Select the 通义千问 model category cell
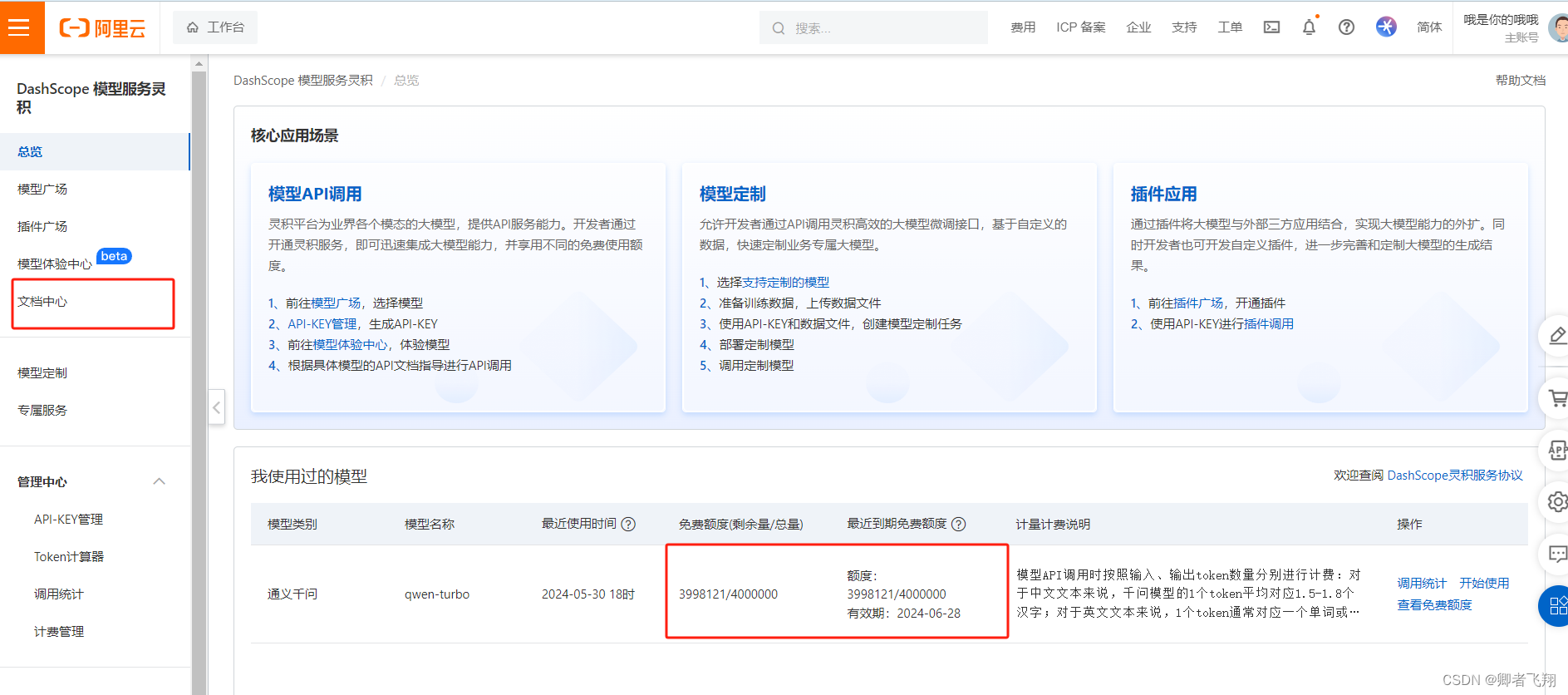Viewport: 1568px width, 695px height. [292, 594]
